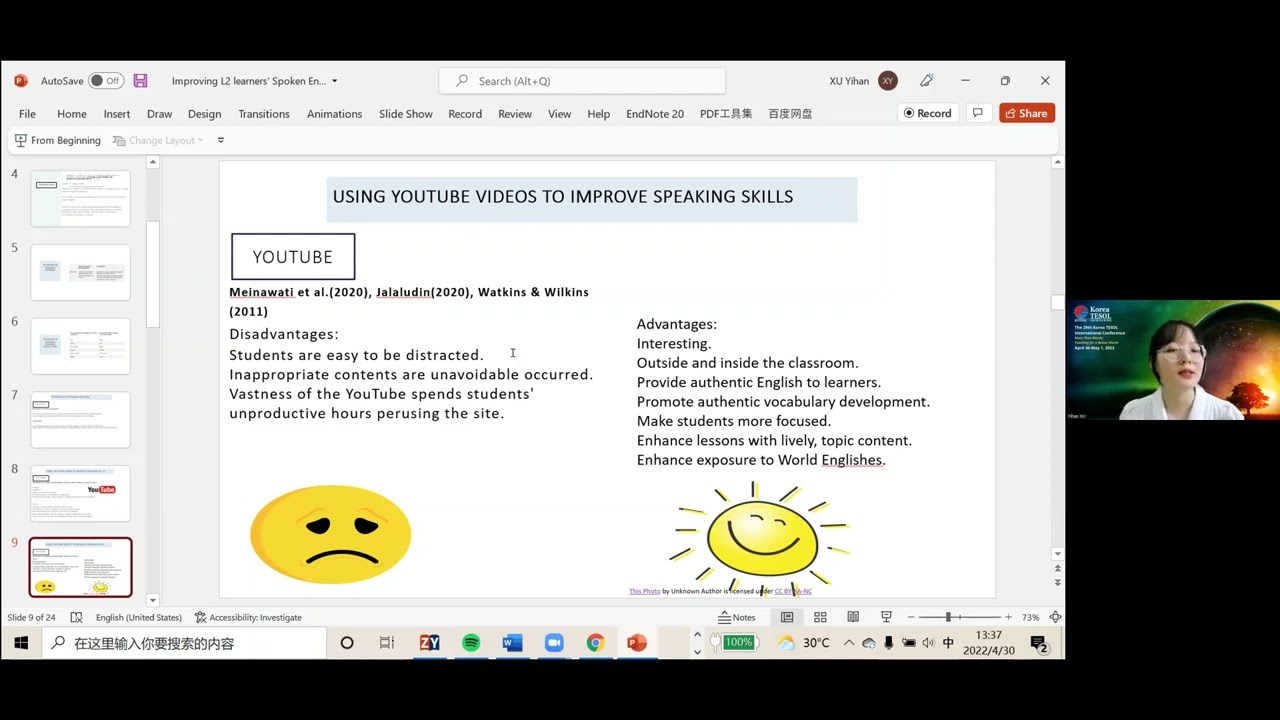Click the Save icon in title bar

[140, 81]
